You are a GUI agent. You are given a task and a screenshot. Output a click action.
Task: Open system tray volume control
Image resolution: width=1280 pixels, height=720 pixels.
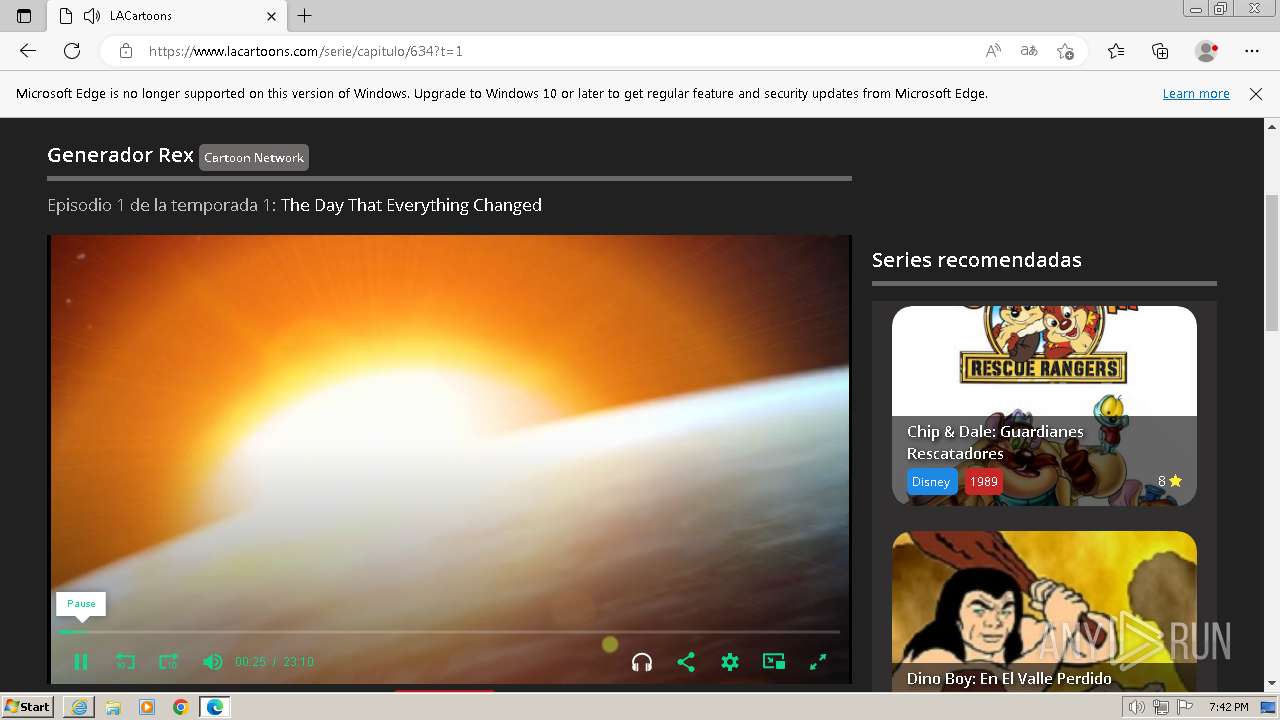pos(1136,707)
